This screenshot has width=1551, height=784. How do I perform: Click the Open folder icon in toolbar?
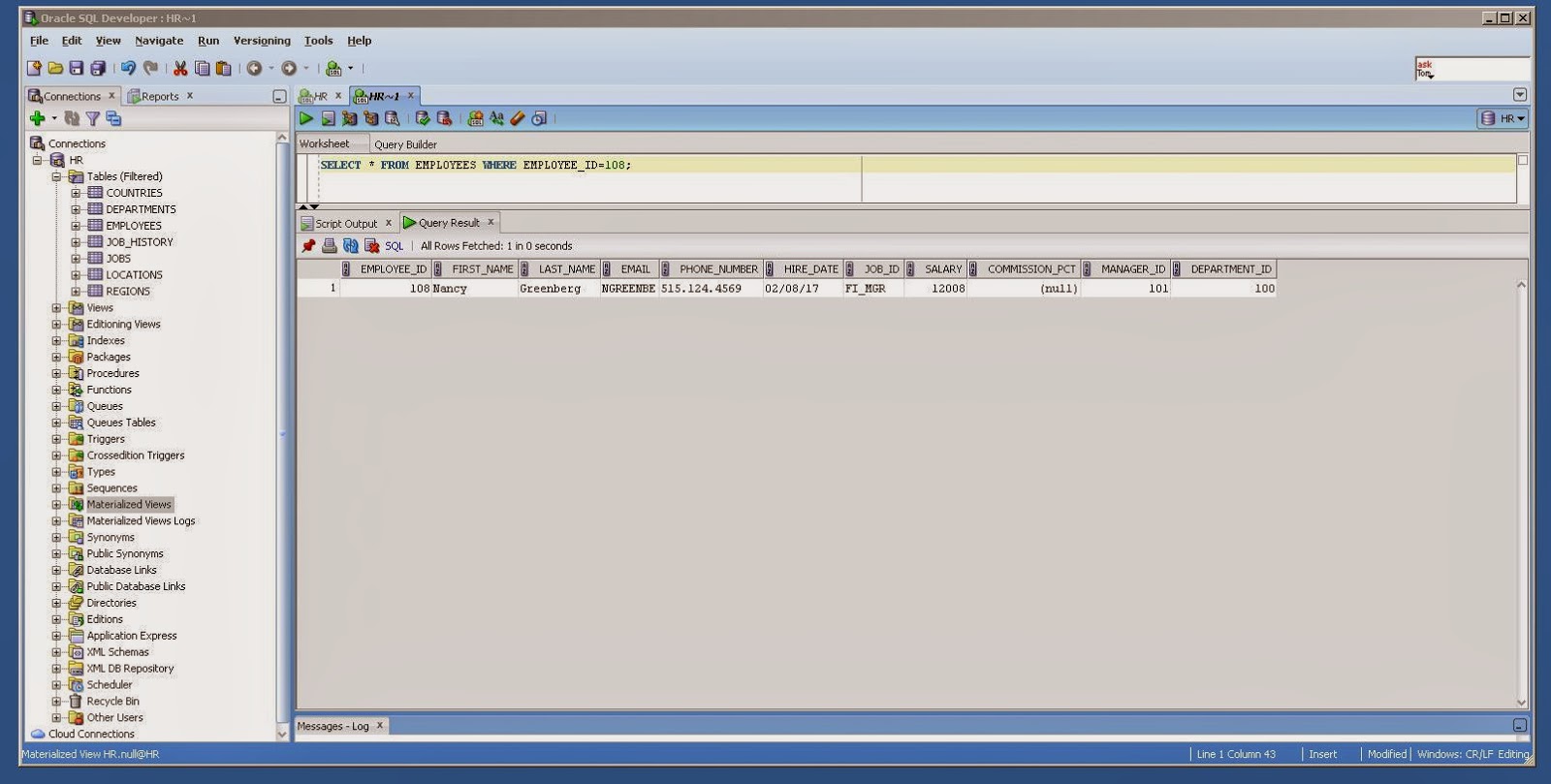55,68
